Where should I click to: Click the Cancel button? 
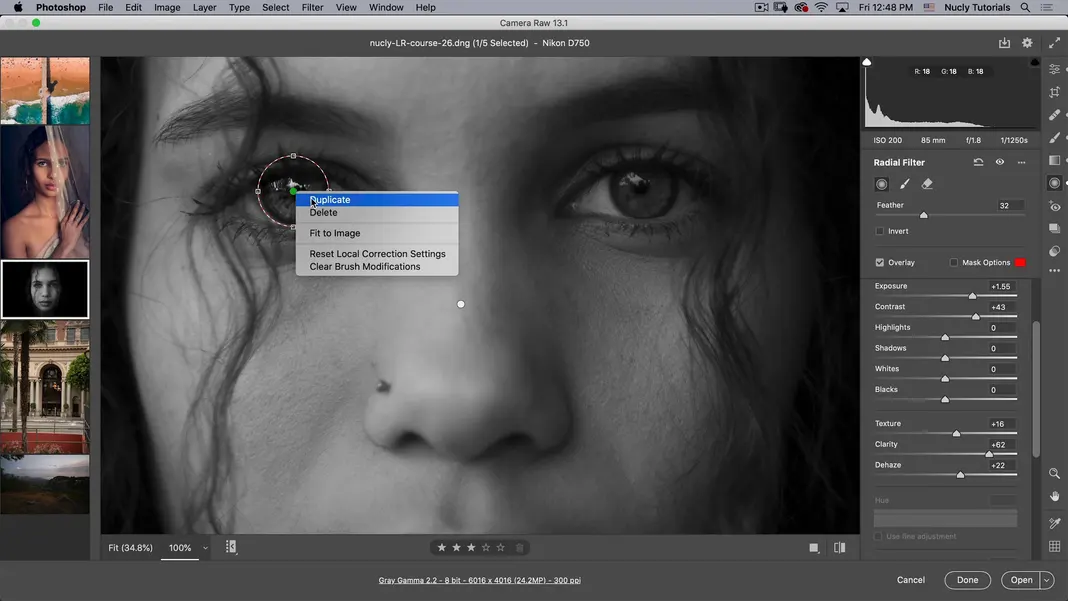(x=911, y=580)
